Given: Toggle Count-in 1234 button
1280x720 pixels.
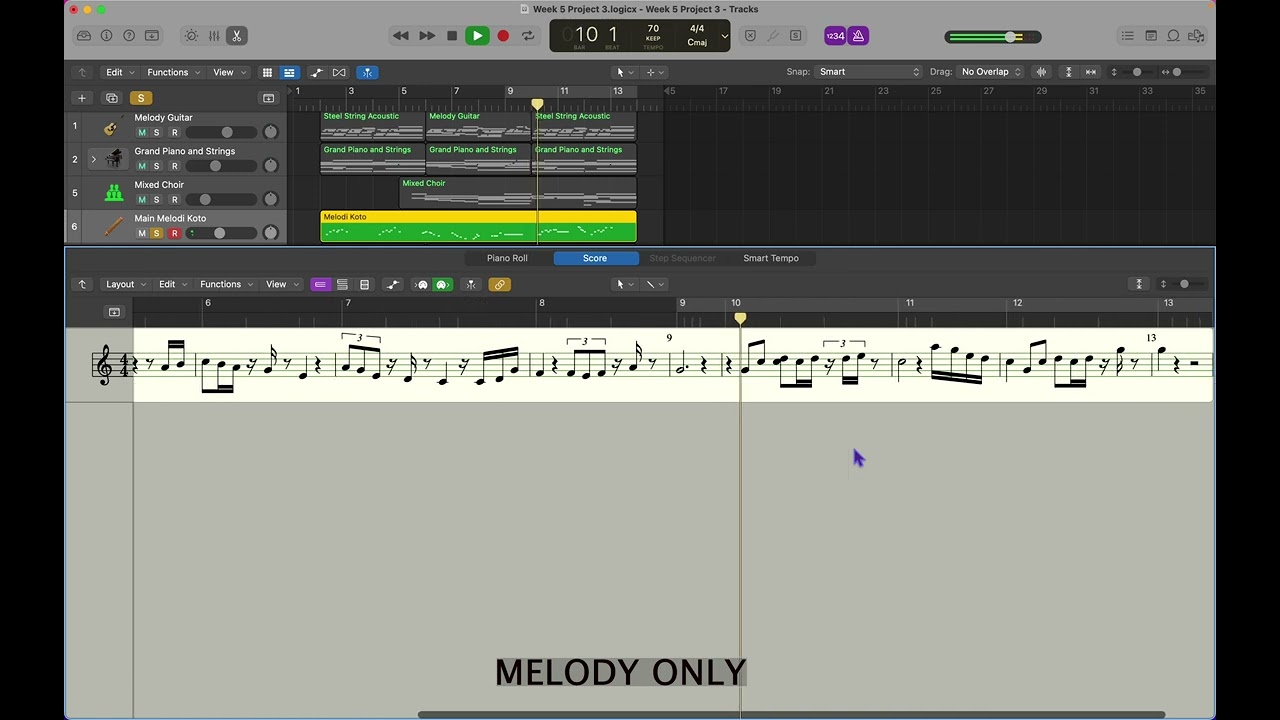Looking at the screenshot, I should [835, 36].
